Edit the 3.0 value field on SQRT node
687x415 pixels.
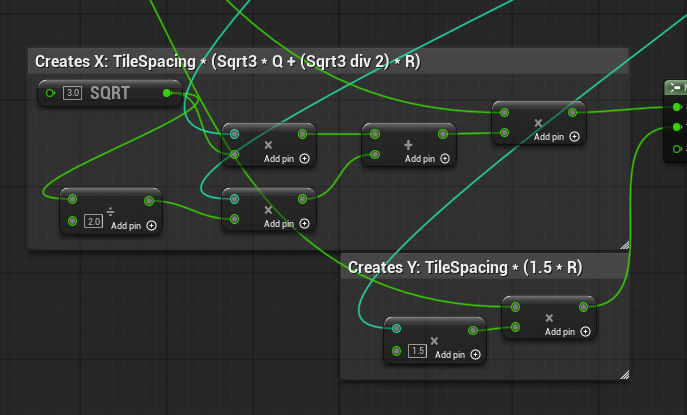coord(73,93)
